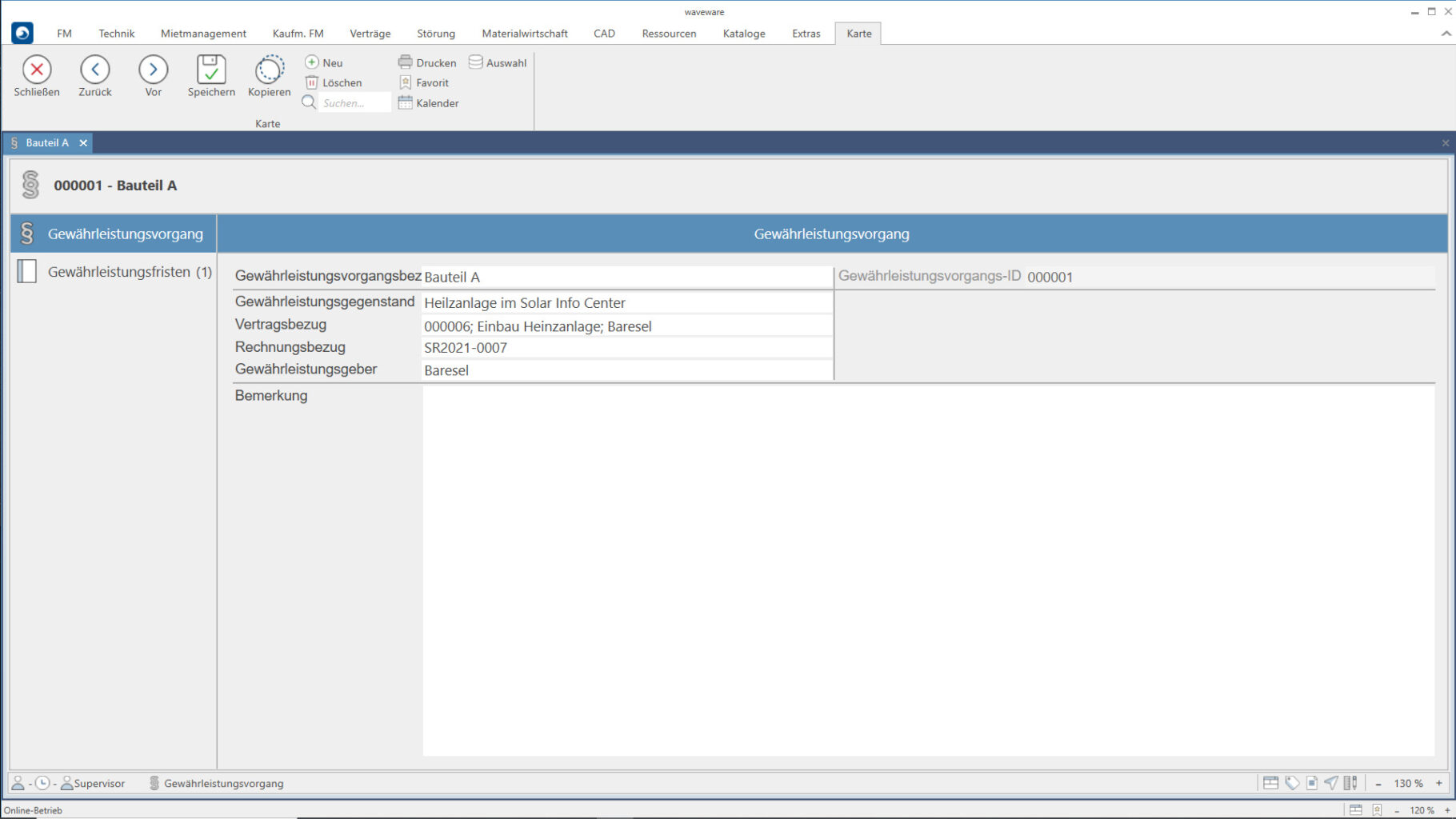This screenshot has width=1456, height=819.
Task: Increase card zoom from 130 %
Action: click(1439, 783)
